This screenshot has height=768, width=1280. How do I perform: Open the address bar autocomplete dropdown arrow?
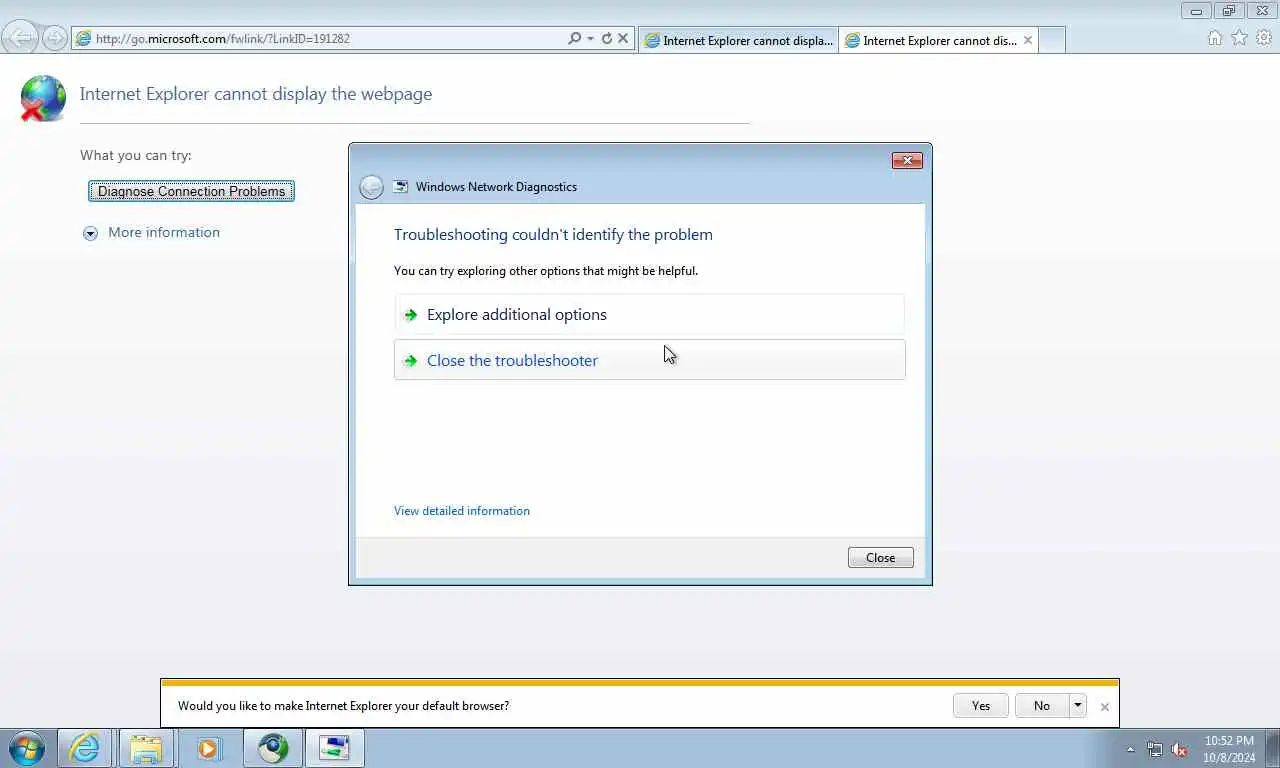coord(590,38)
